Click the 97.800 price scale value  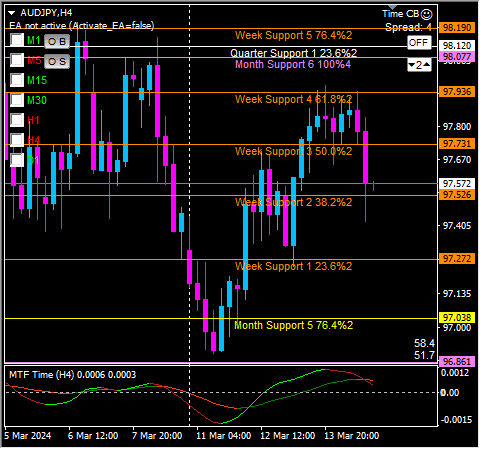pos(457,127)
